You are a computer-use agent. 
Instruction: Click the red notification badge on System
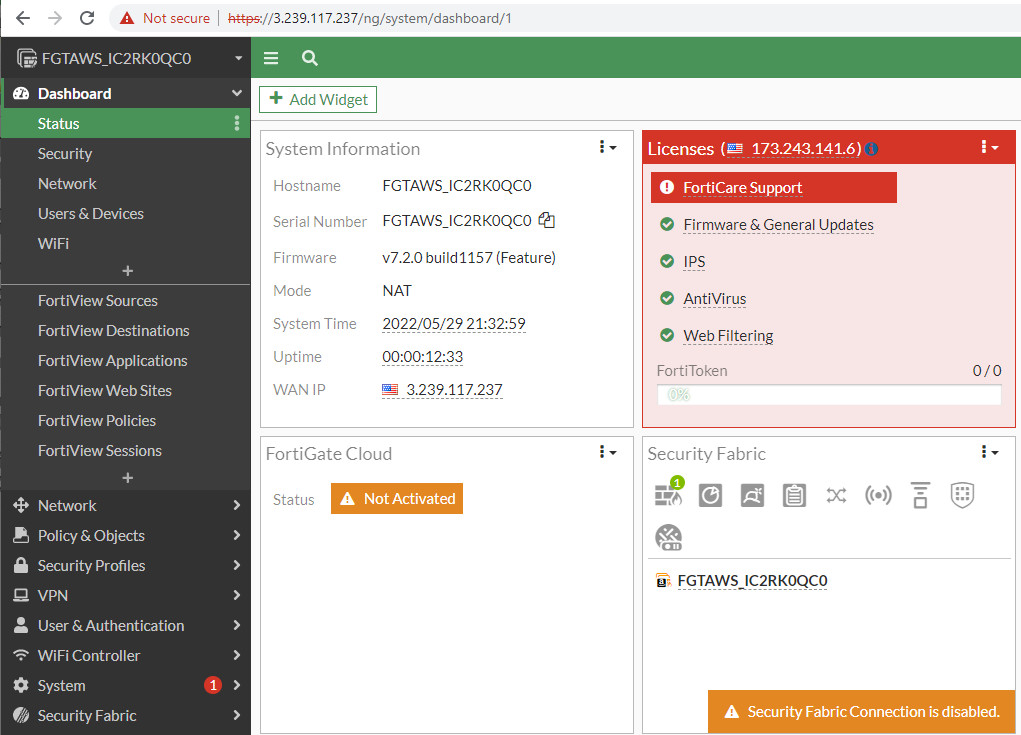coord(213,685)
